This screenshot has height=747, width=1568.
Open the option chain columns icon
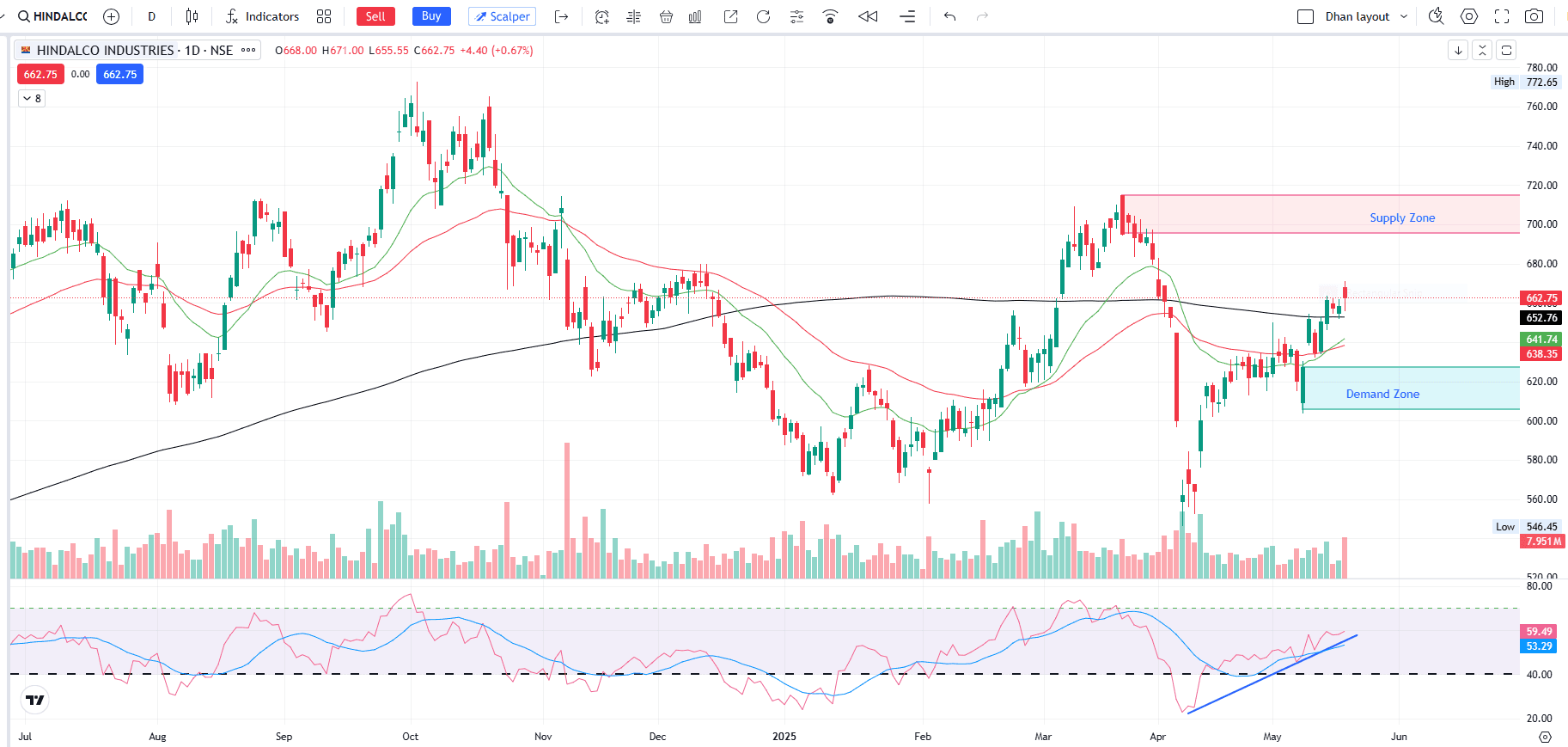(634, 16)
